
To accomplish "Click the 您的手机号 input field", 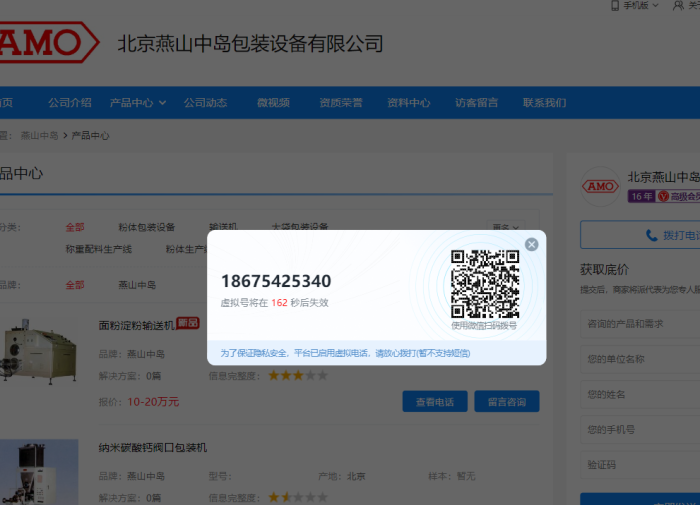I will (x=640, y=429).
